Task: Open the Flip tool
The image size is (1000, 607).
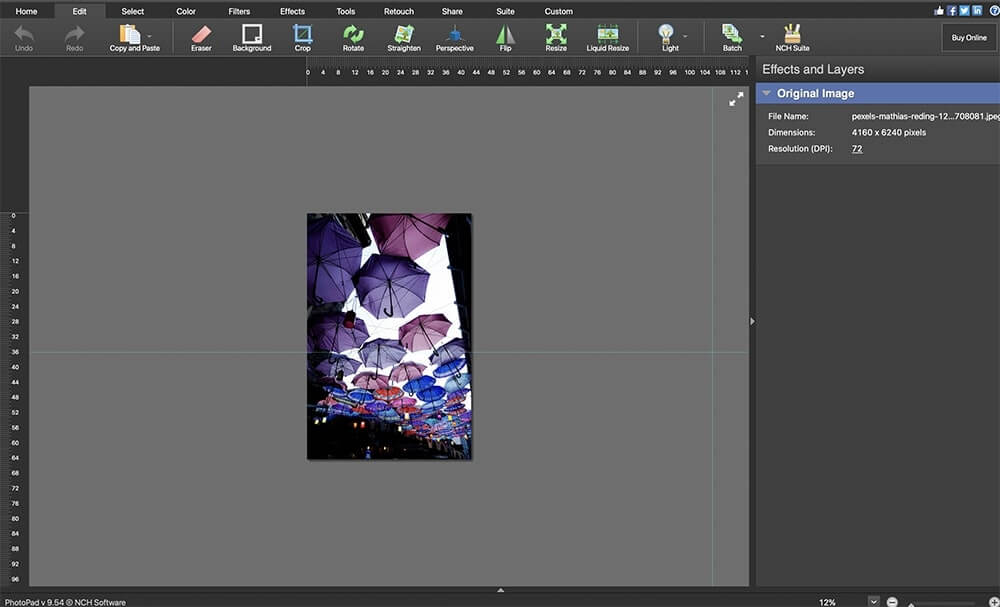Action: [x=505, y=38]
